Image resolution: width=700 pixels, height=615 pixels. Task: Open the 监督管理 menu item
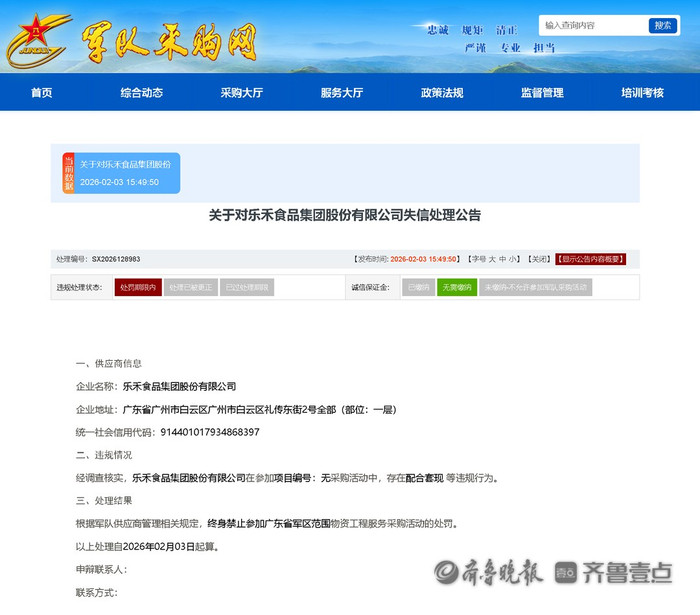click(542, 92)
